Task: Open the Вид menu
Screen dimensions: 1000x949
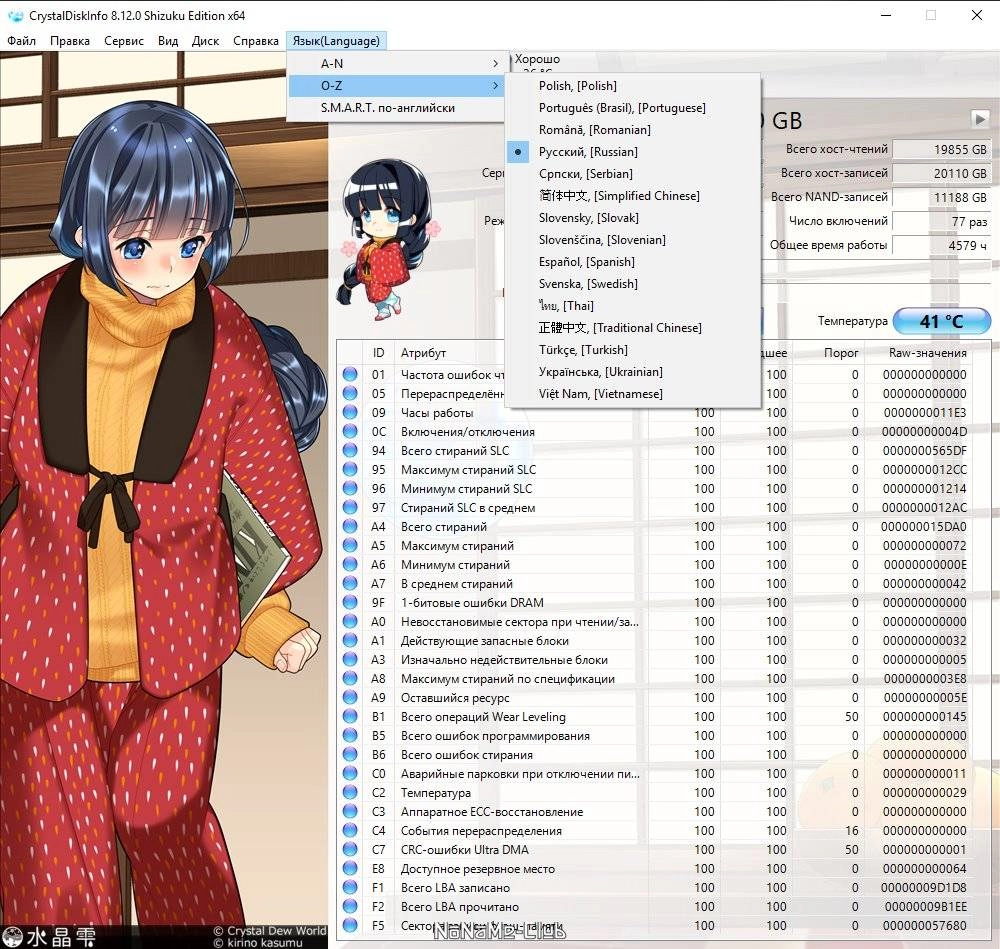Action: point(168,41)
